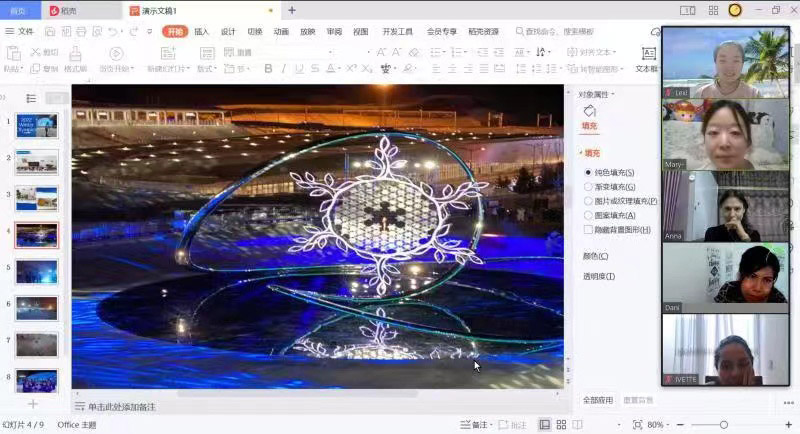This screenshot has height=434, width=800.
Task: Select the solid fill (纯色填充) radio button
Action: [x=588, y=173]
